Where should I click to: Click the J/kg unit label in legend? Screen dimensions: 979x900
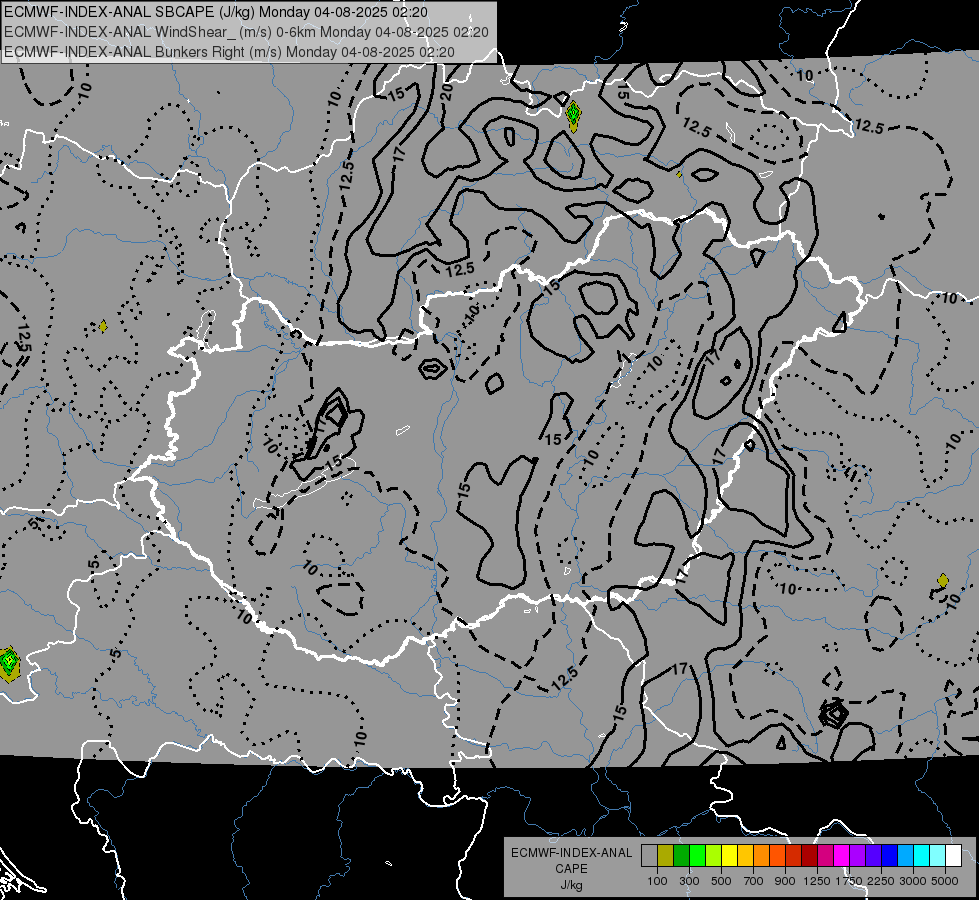(x=571, y=885)
